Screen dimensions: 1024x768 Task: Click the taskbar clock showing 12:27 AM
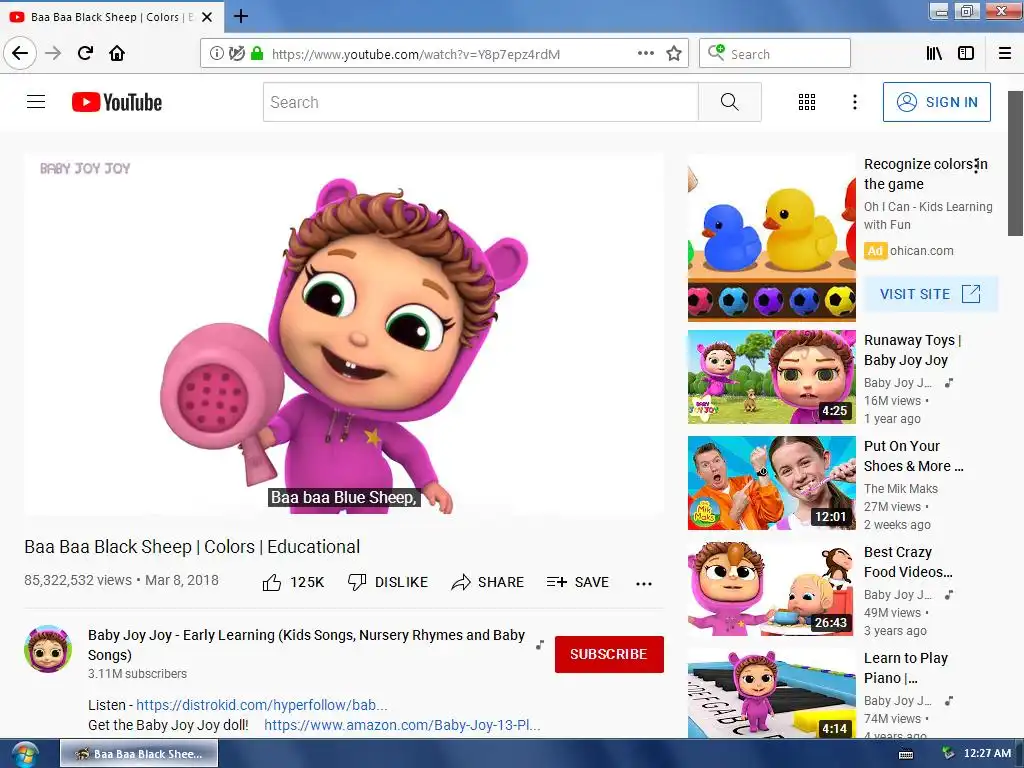[987, 753]
